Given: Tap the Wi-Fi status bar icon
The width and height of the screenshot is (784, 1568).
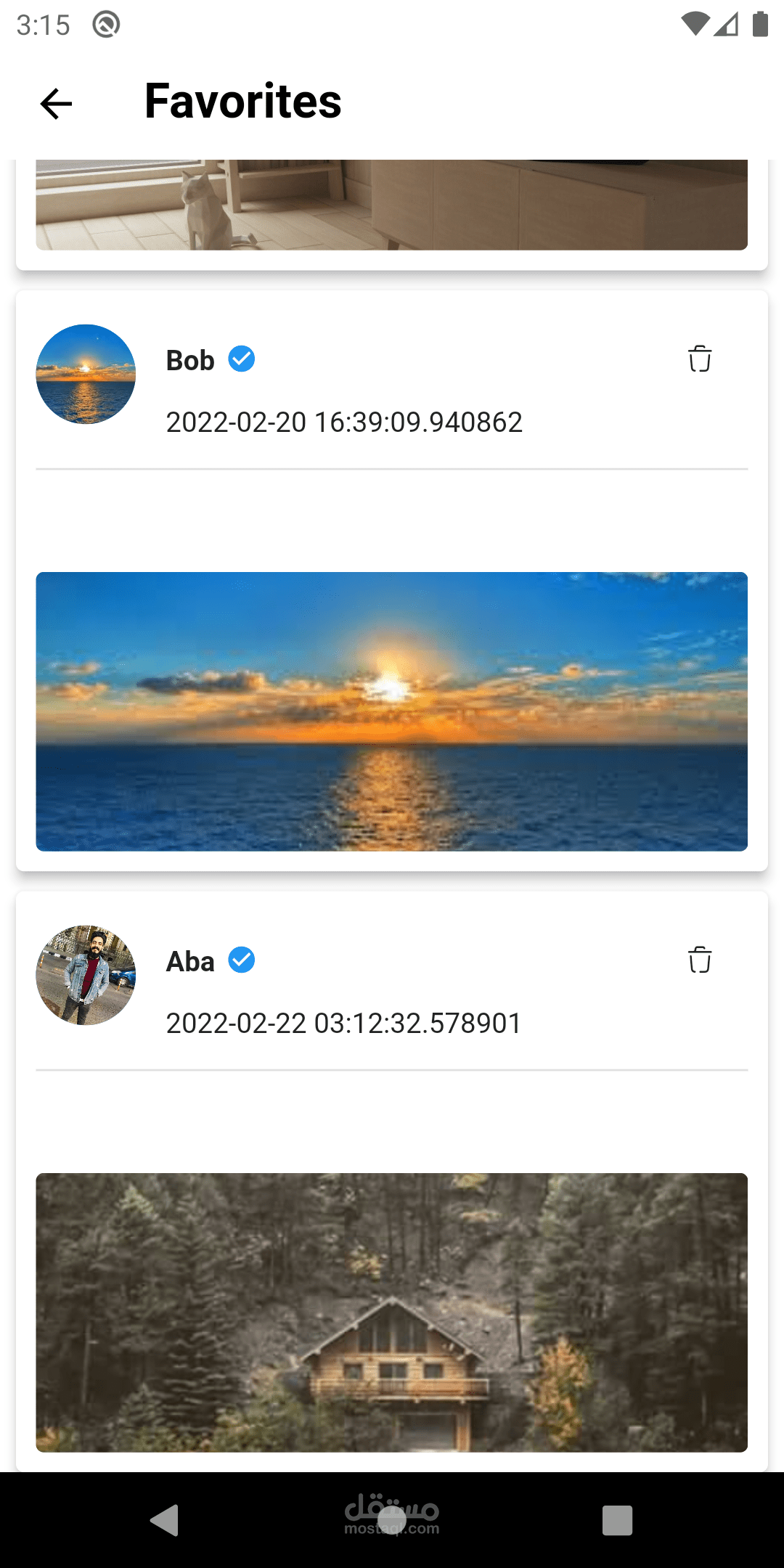Looking at the screenshot, I should [695, 24].
